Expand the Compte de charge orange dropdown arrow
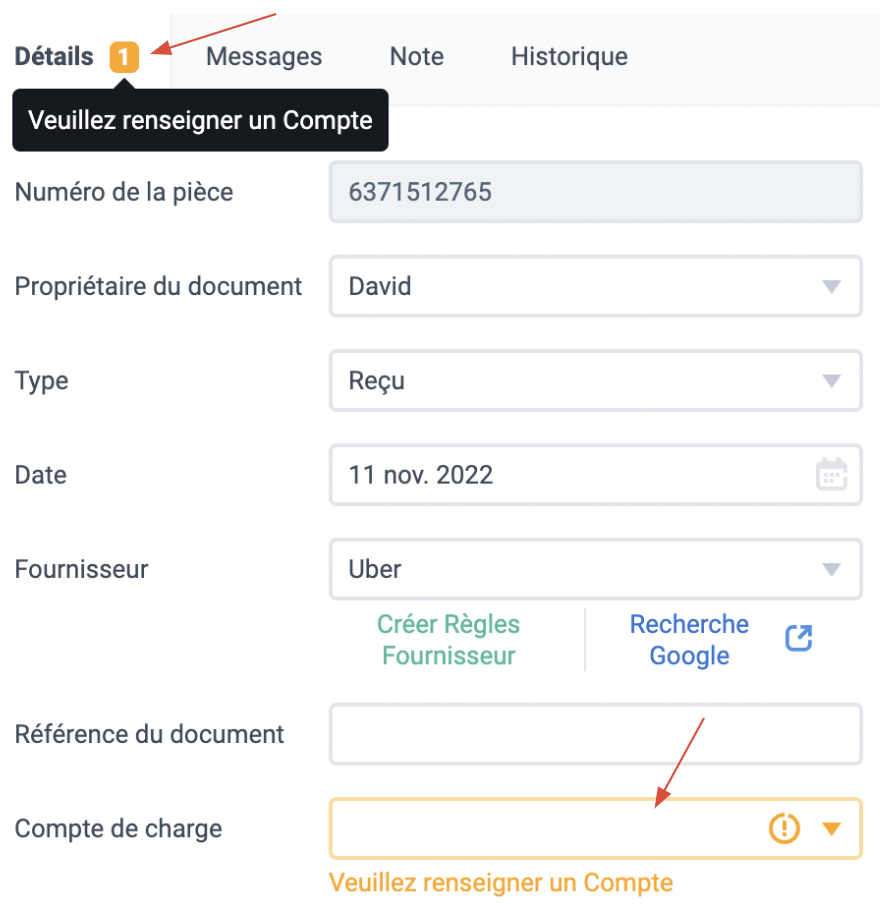Viewport: 880px width, 904px height. [x=832, y=829]
